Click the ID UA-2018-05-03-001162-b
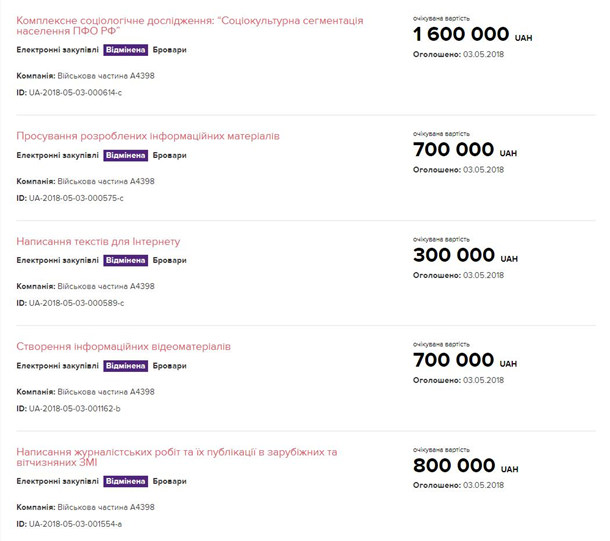610x541 pixels. click(x=75, y=409)
